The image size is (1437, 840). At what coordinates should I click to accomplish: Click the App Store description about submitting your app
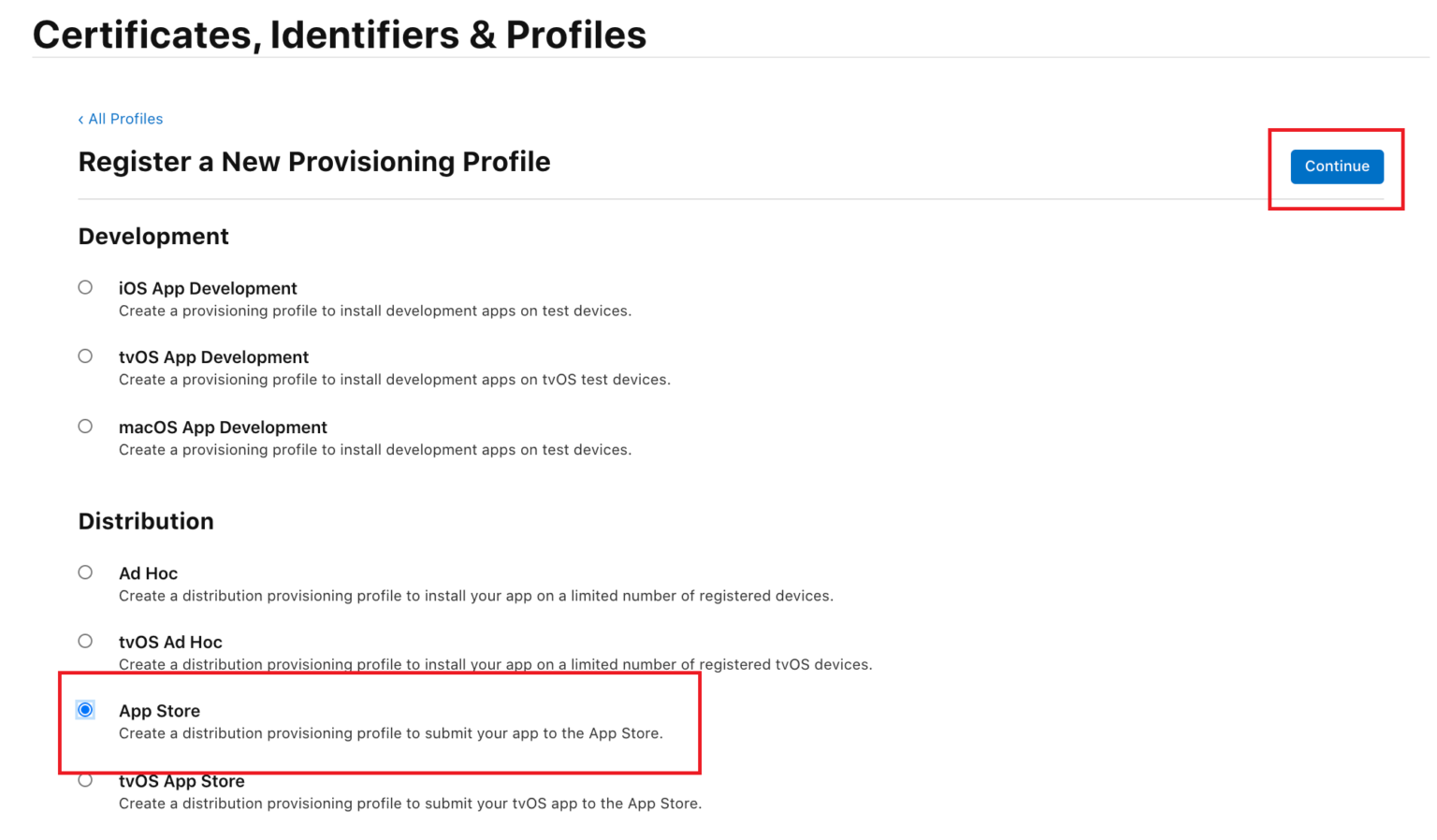390,733
